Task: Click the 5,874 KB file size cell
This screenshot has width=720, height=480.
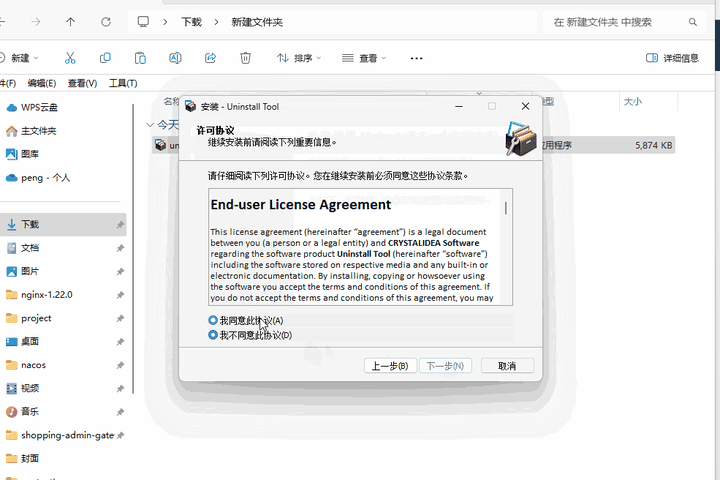Action: (653, 146)
